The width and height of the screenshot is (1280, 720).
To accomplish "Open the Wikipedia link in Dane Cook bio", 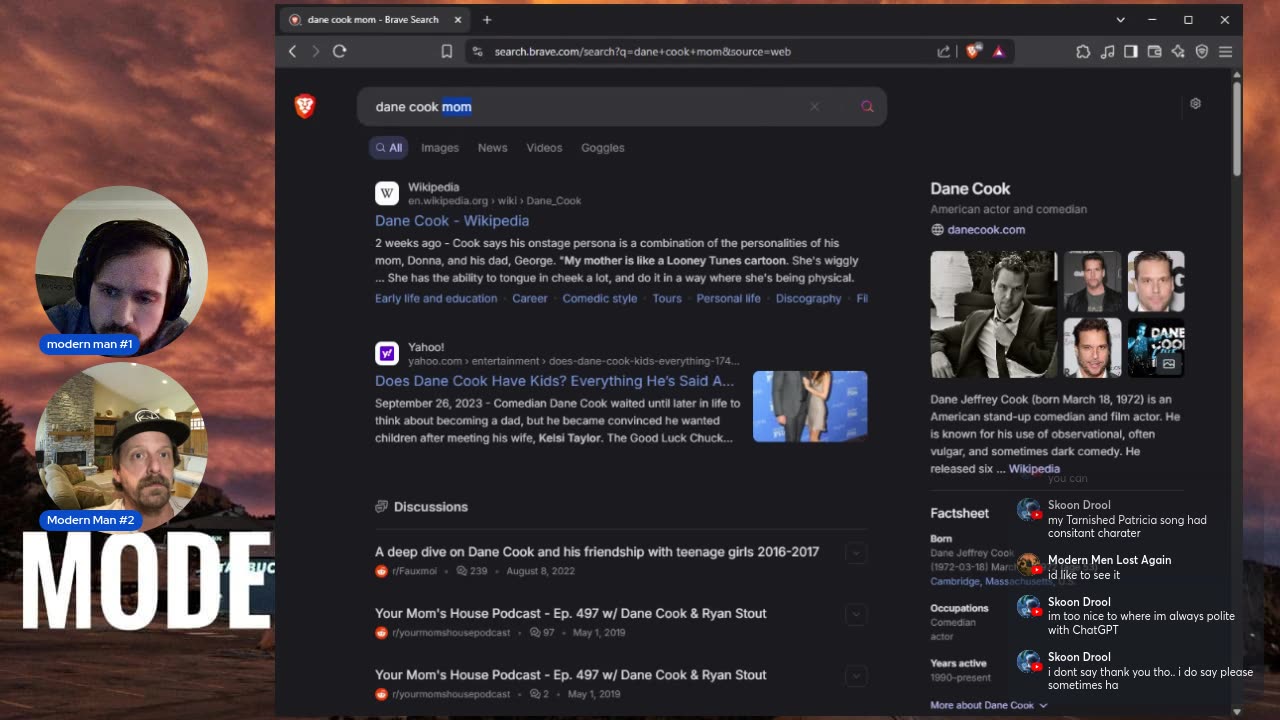I will (1034, 469).
